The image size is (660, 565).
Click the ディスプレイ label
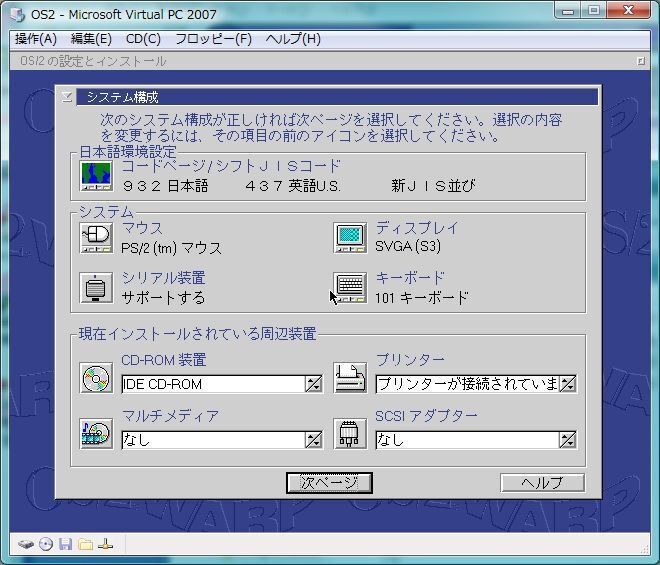pos(417,228)
